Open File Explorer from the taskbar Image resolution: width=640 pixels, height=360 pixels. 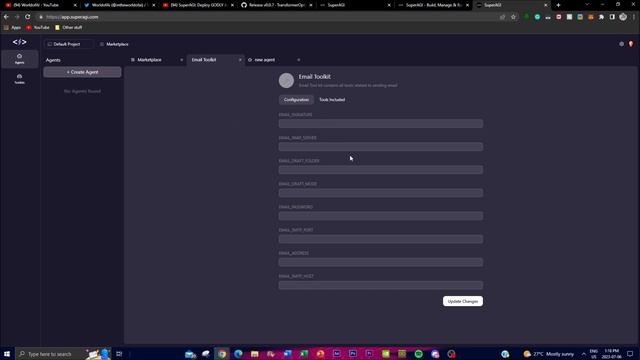coord(255,354)
